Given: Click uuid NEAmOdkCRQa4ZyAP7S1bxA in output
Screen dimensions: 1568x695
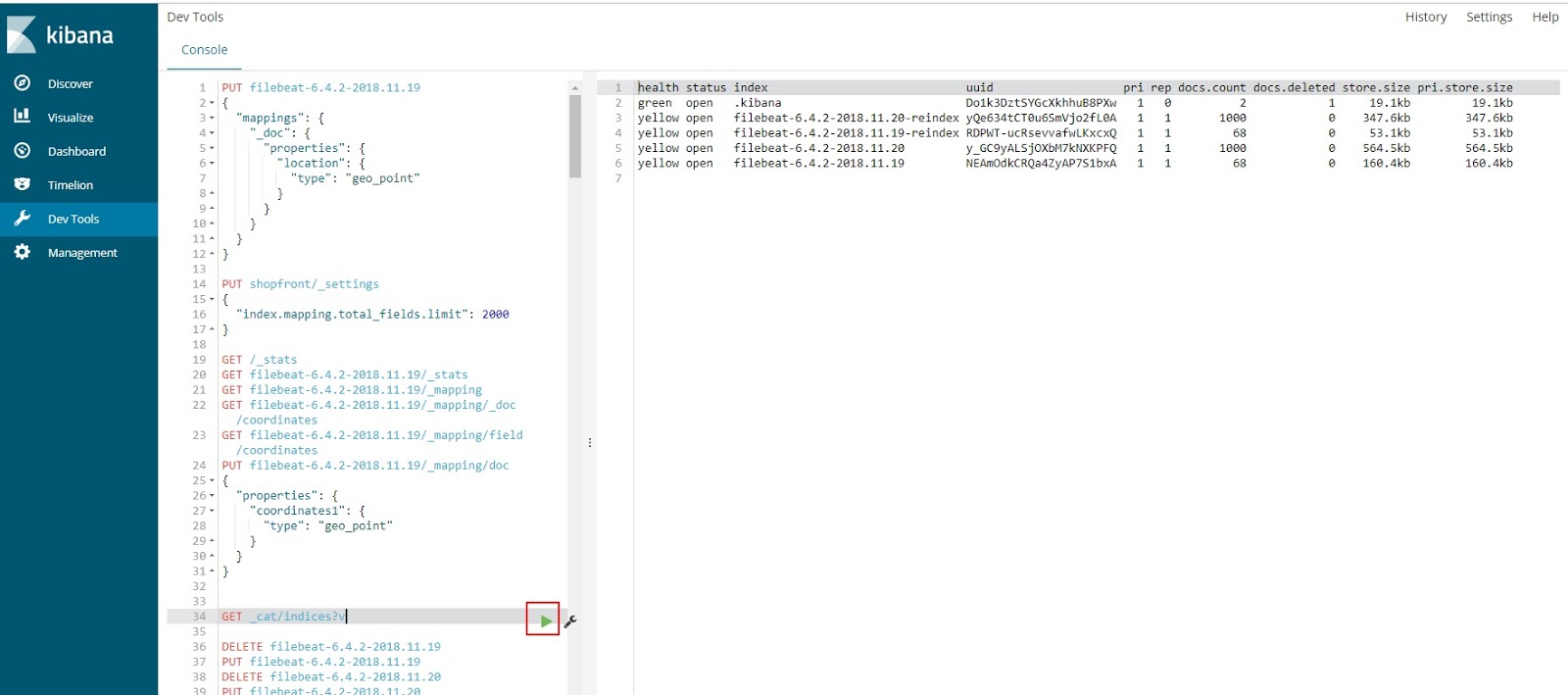Looking at the screenshot, I should point(1041,164).
